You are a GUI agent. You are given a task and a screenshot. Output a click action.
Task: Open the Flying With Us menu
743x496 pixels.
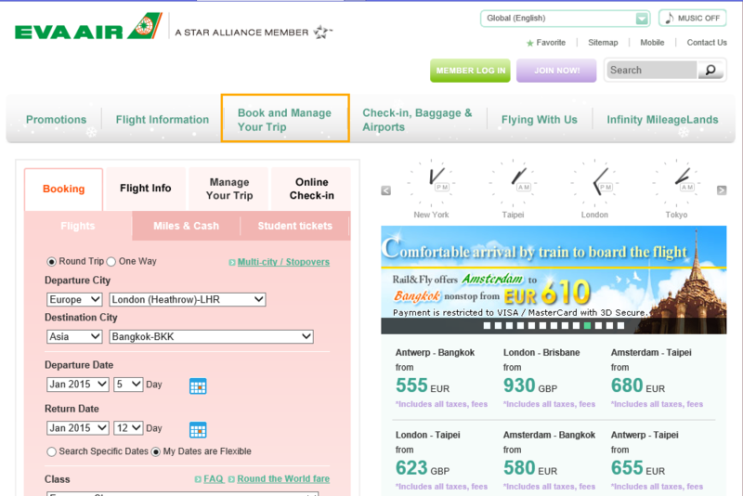[539, 119]
